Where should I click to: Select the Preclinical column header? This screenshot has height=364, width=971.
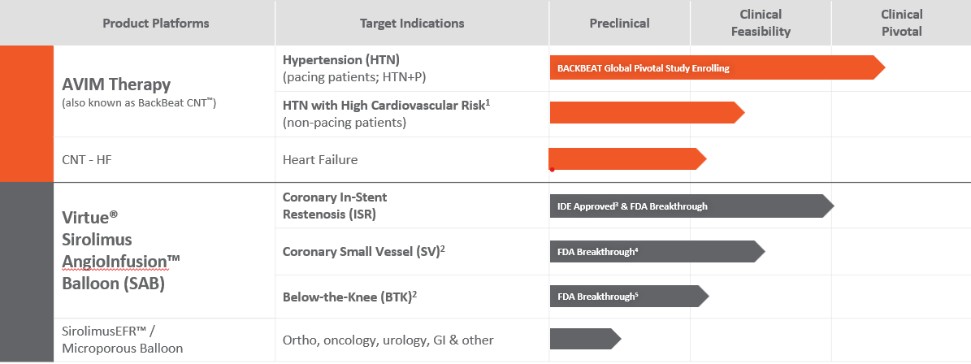coord(619,24)
